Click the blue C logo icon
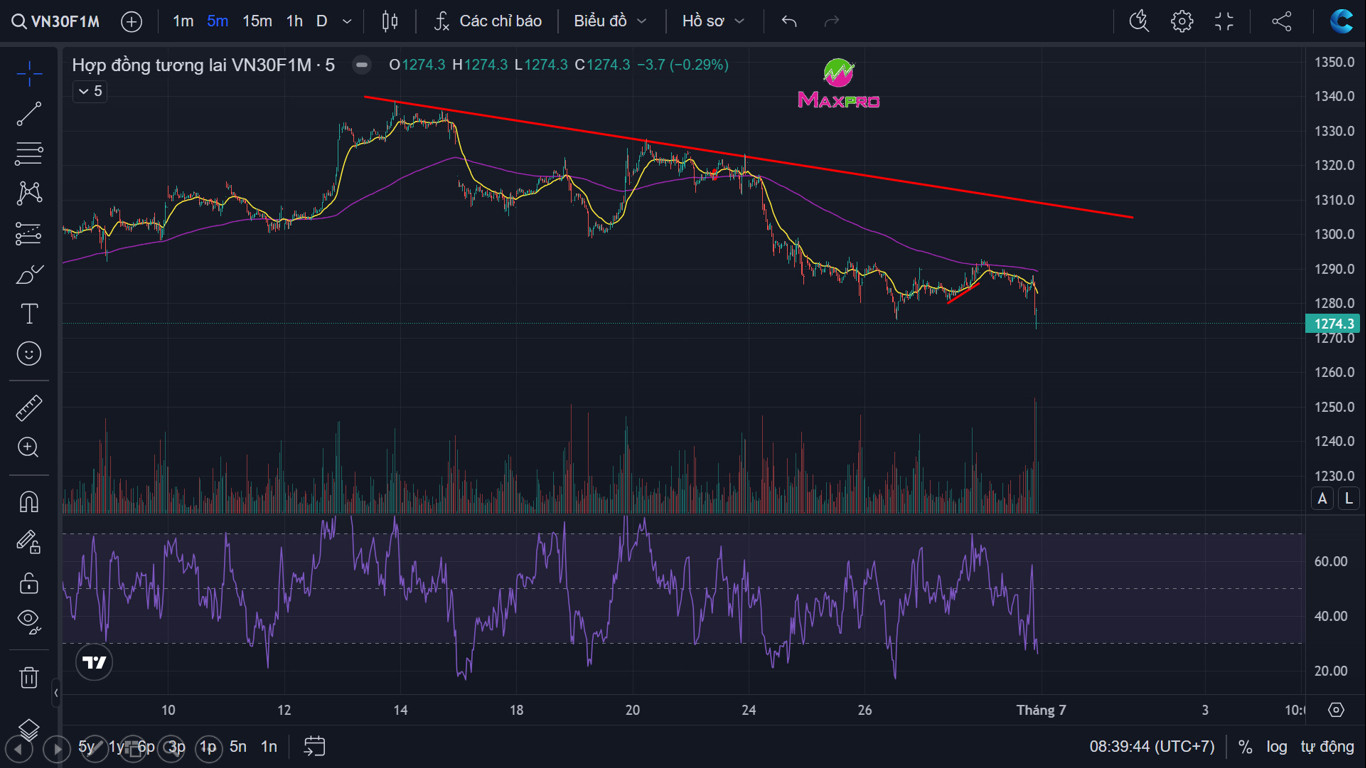1366x768 pixels. point(1341,21)
